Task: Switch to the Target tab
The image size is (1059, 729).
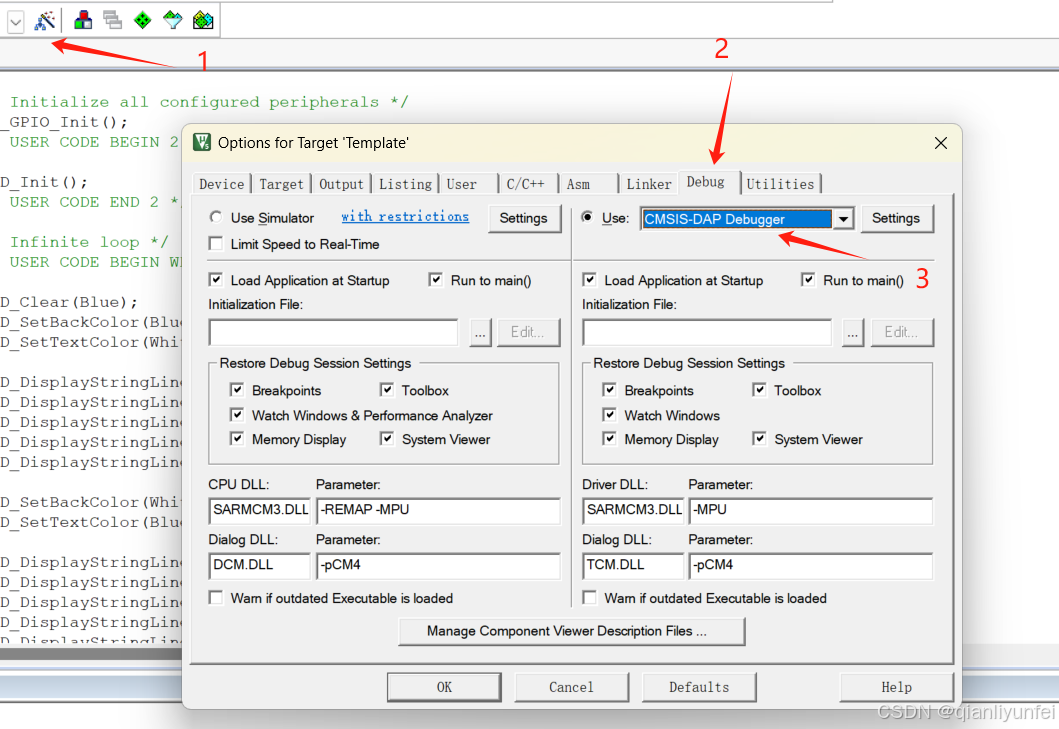Action: point(281,184)
